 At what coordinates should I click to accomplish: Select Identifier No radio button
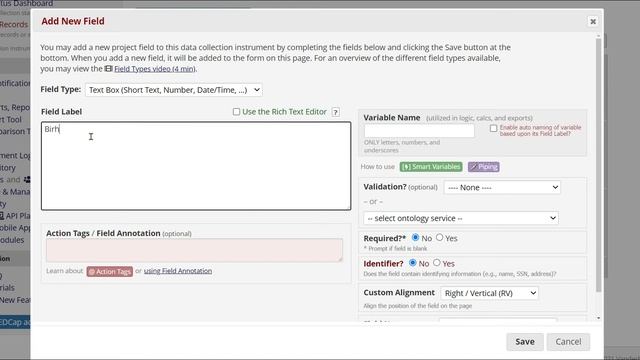pyautogui.click(x=413, y=262)
